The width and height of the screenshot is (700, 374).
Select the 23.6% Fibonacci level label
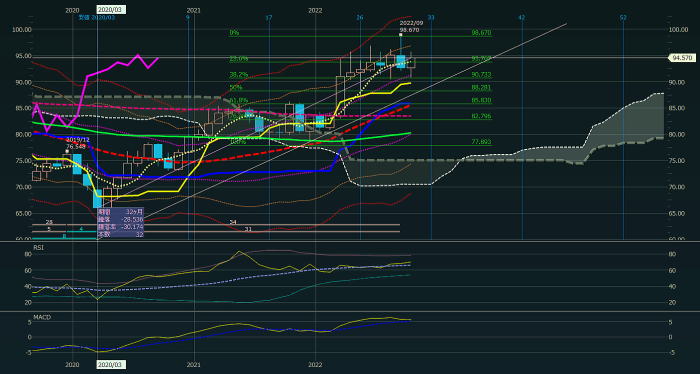(238, 59)
